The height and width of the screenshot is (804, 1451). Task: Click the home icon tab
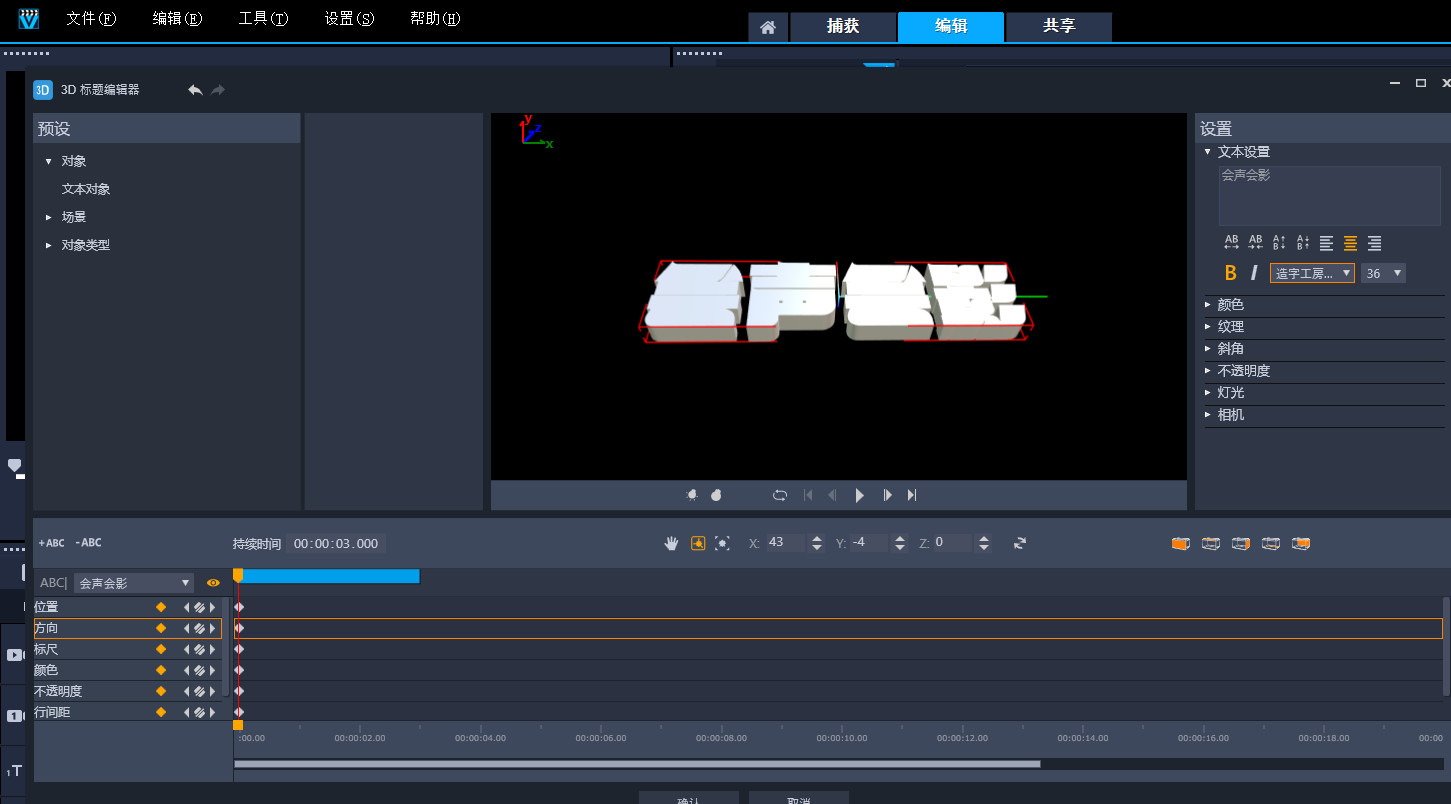pos(768,27)
